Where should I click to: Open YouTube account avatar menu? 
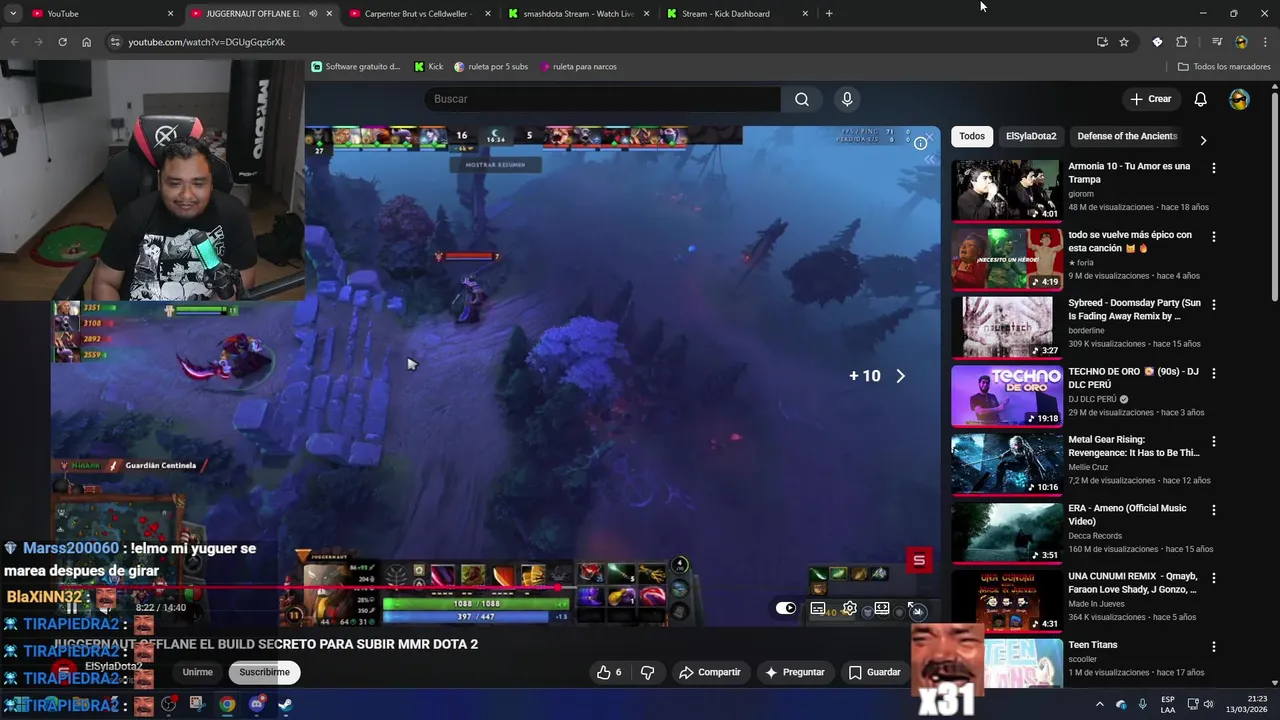pos(1239,99)
